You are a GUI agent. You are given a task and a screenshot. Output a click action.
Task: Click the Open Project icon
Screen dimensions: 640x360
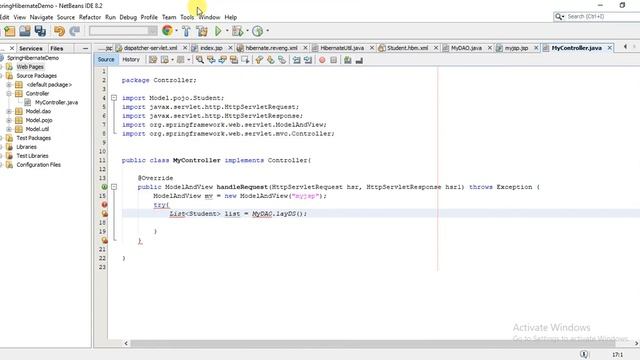click(25, 31)
